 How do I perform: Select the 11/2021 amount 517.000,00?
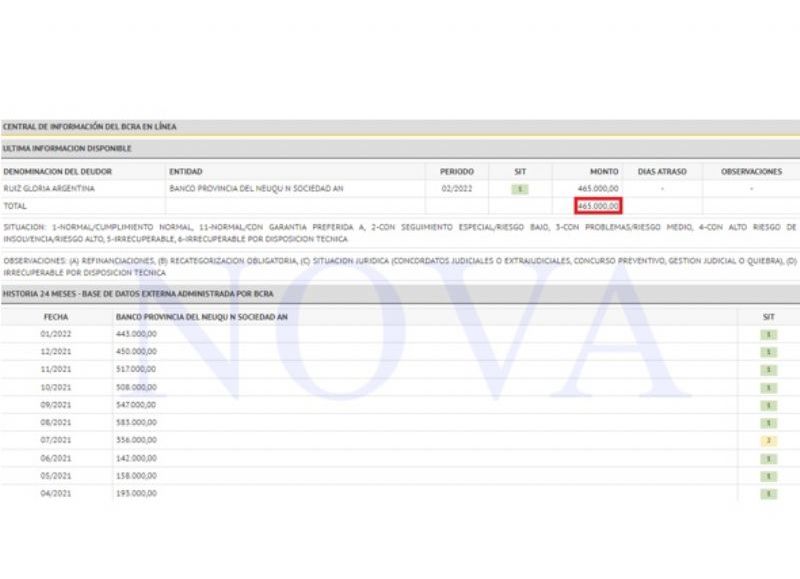tap(137, 369)
